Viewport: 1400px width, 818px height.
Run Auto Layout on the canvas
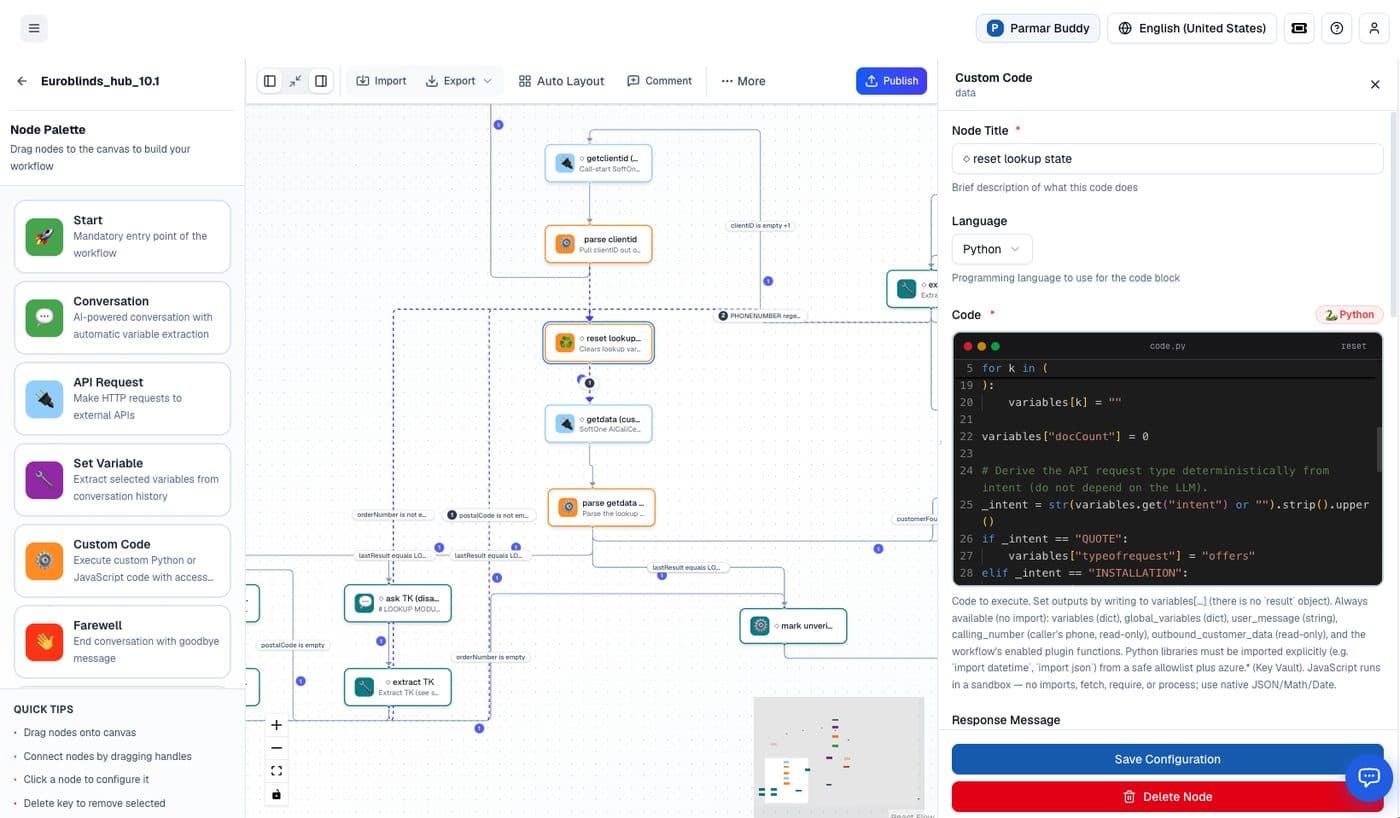pos(561,81)
